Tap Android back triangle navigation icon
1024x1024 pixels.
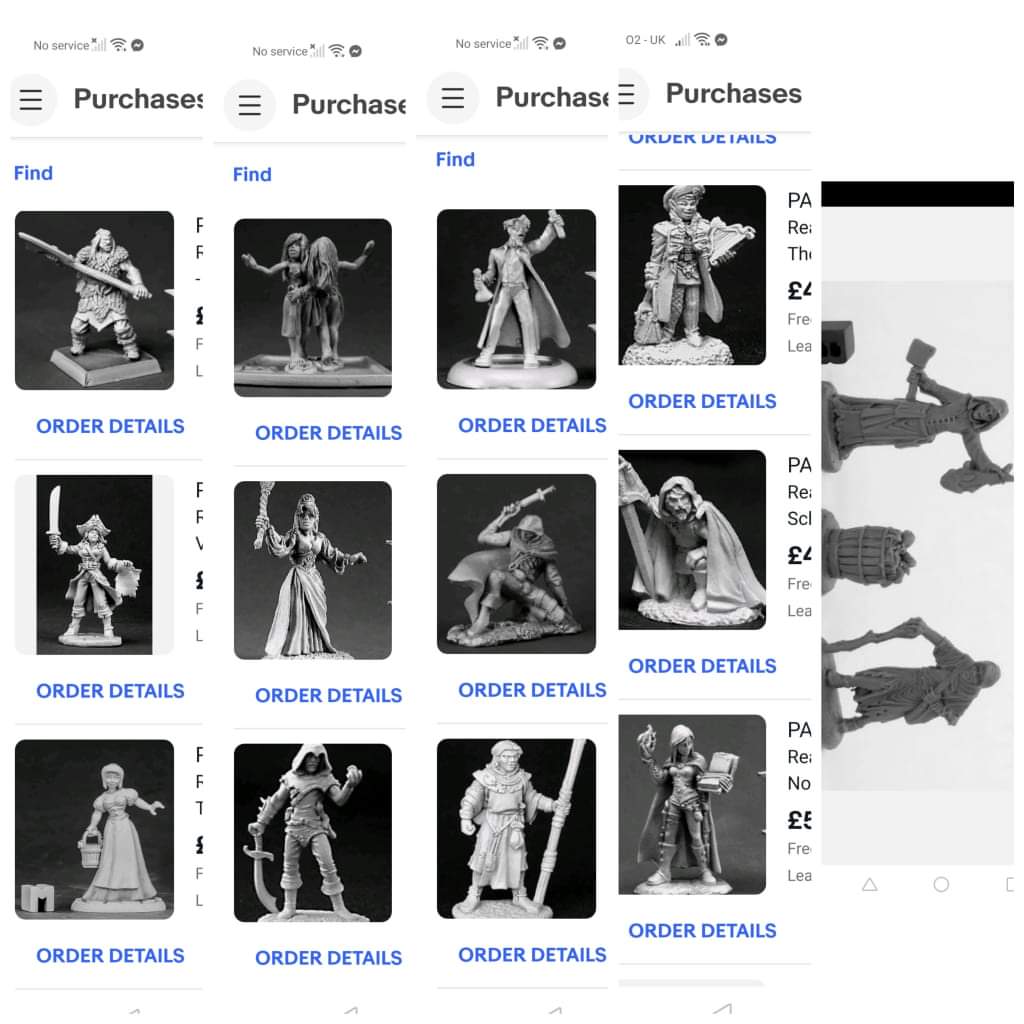pos(869,885)
